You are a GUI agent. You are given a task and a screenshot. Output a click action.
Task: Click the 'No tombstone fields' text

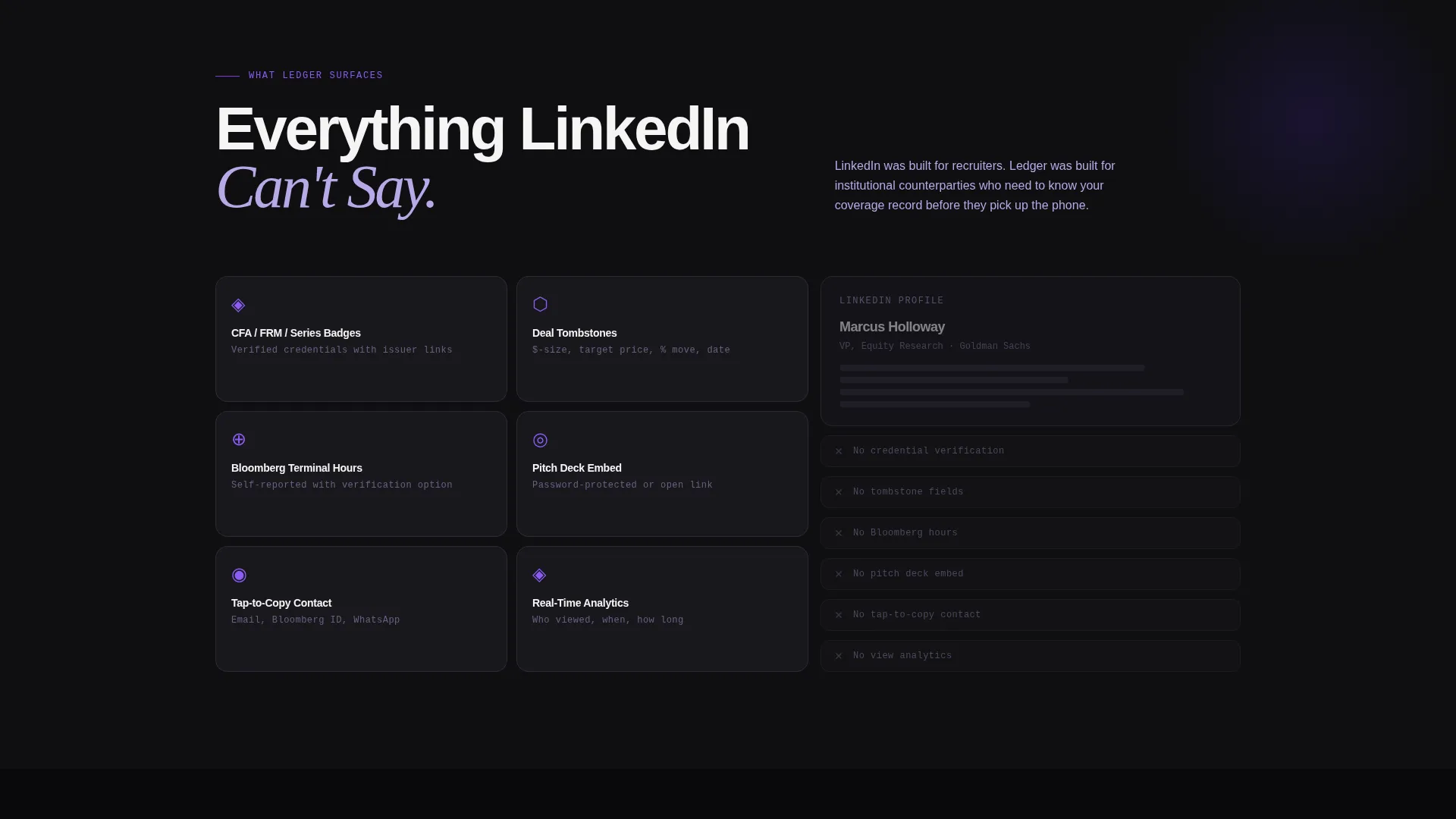[908, 492]
